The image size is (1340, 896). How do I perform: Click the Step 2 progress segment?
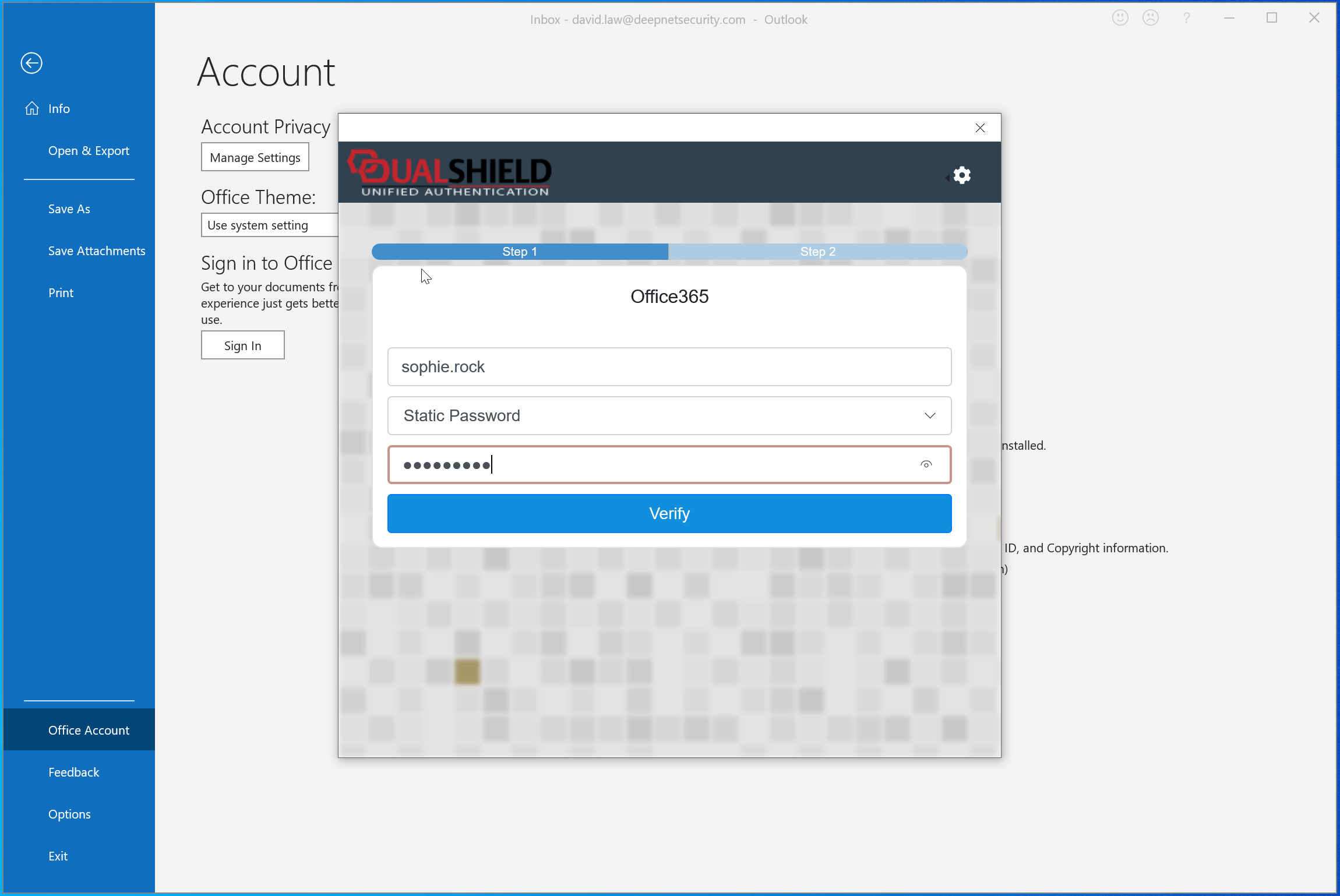point(817,252)
